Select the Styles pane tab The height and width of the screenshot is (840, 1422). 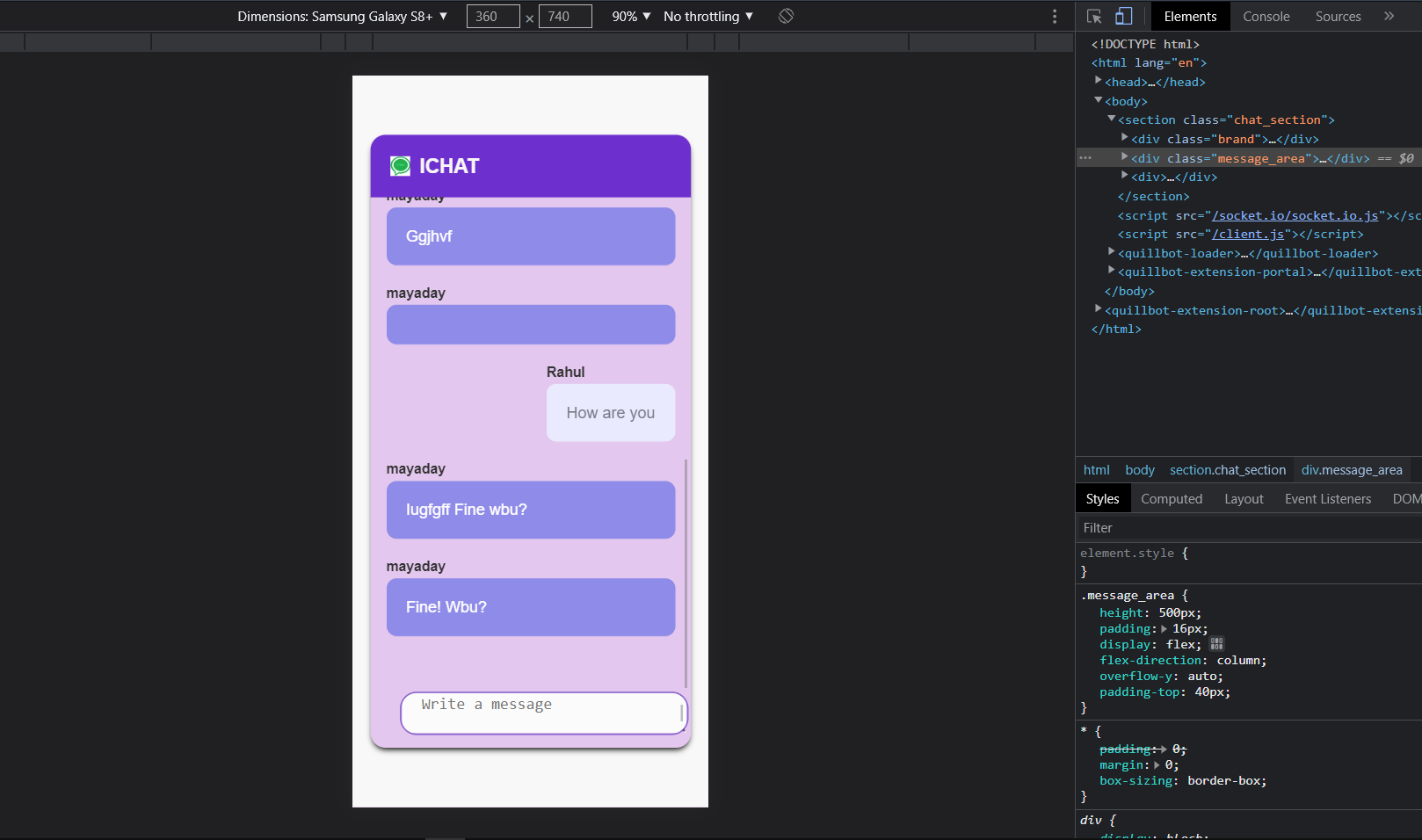(1102, 499)
